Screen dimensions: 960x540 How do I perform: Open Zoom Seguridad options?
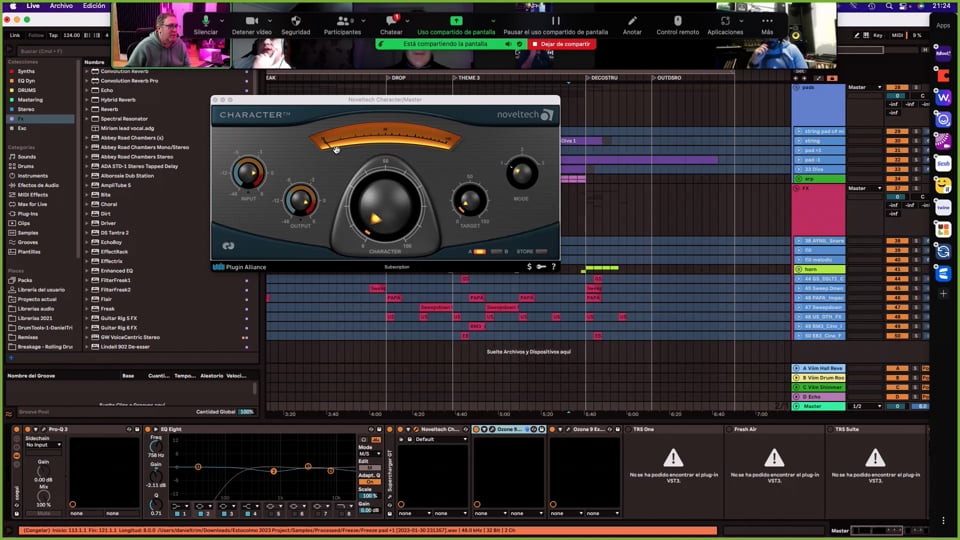pos(296,25)
